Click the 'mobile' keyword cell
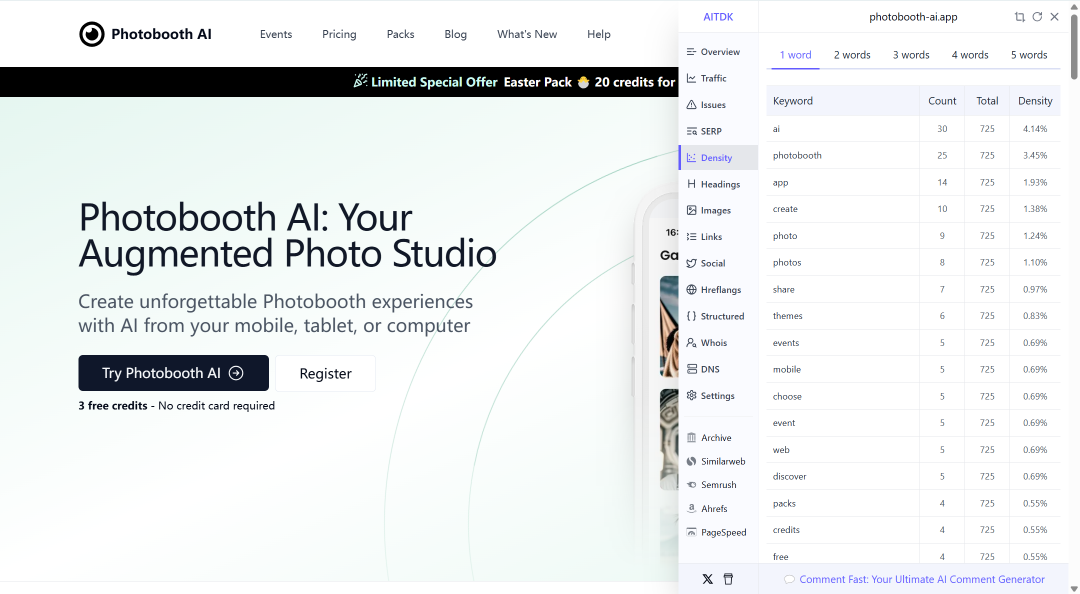This screenshot has width=1080, height=594. pyautogui.click(x=843, y=369)
